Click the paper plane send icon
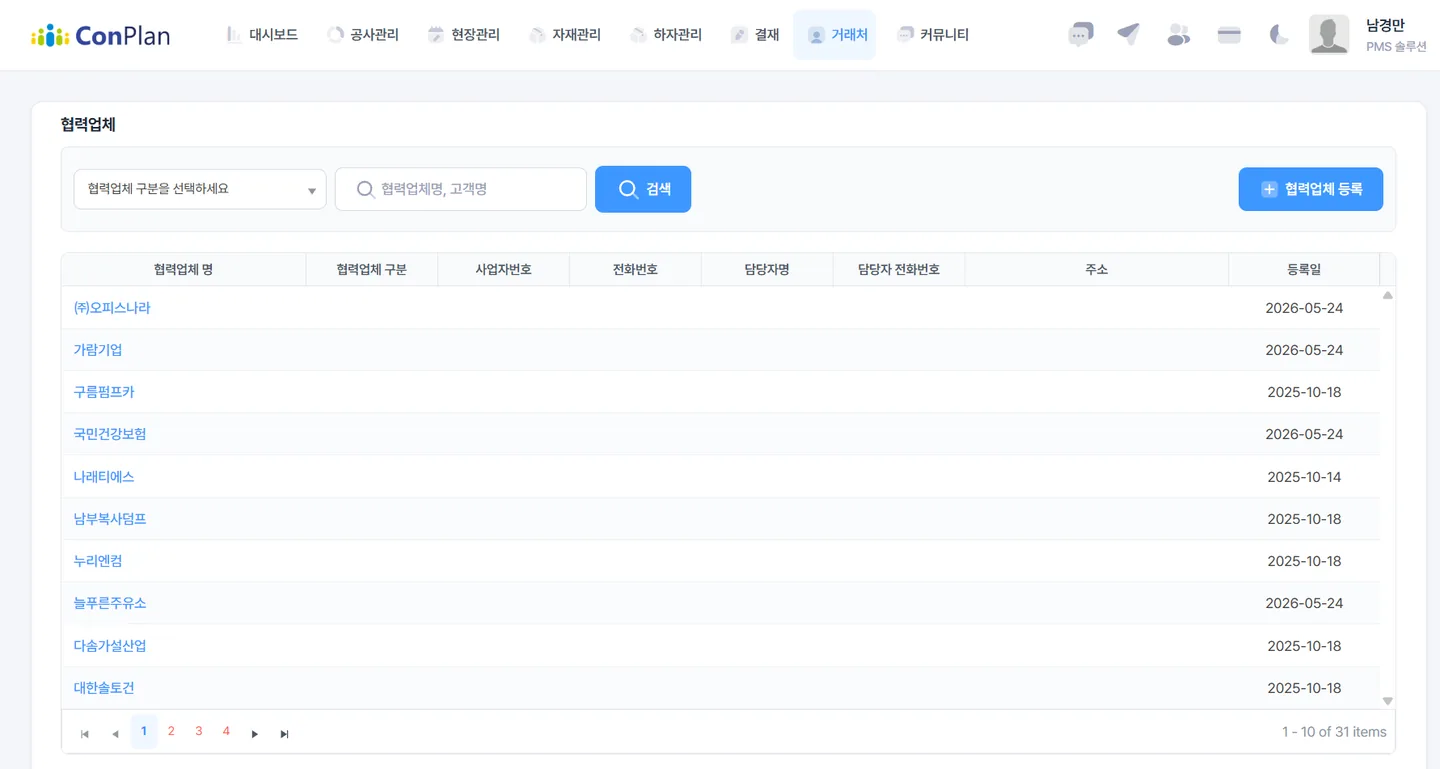 click(1129, 35)
